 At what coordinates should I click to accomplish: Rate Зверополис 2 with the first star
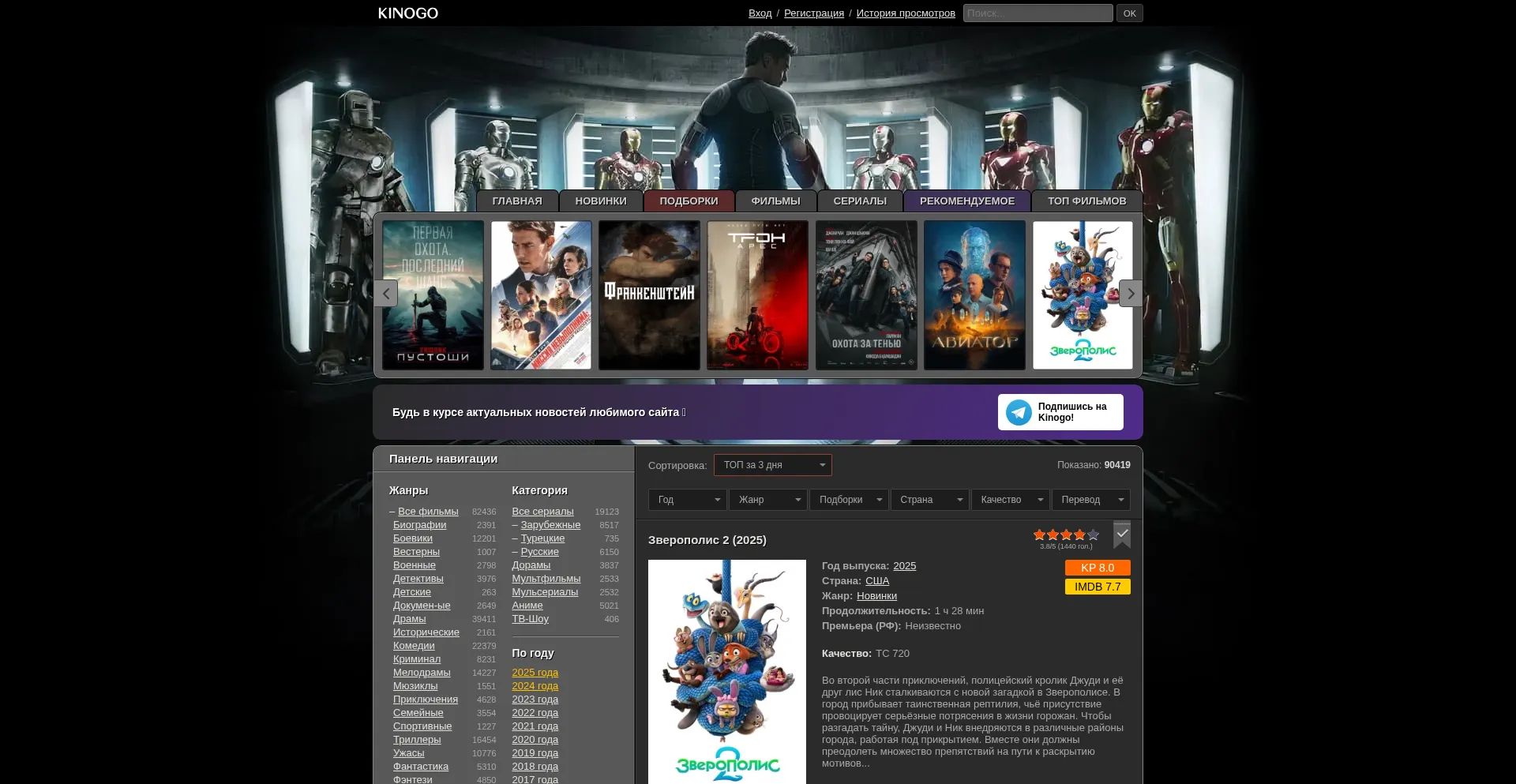click(1039, 535)
